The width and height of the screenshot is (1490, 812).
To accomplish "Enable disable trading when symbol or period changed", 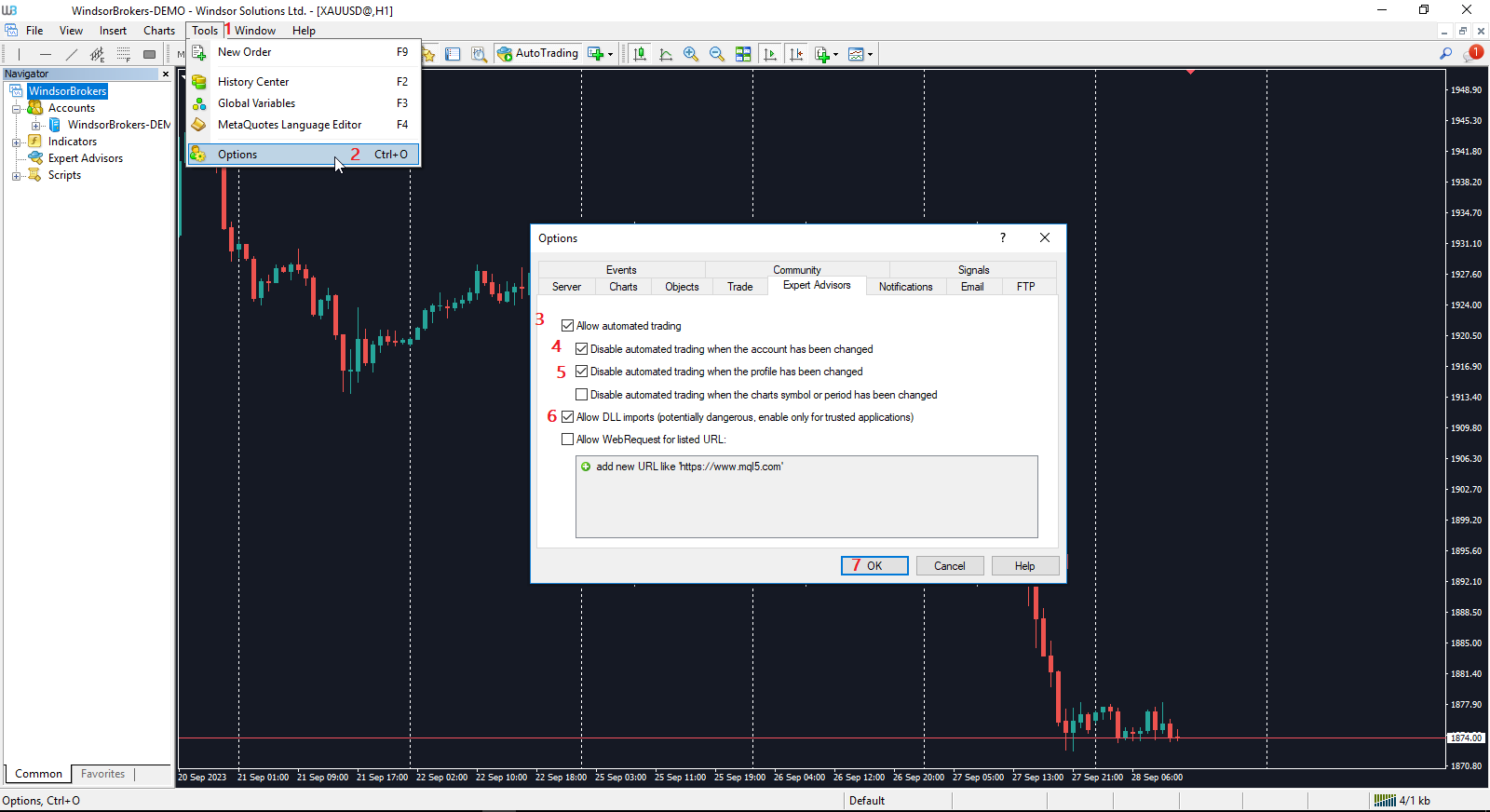I will pyautogui.click(x=581, y=395).
